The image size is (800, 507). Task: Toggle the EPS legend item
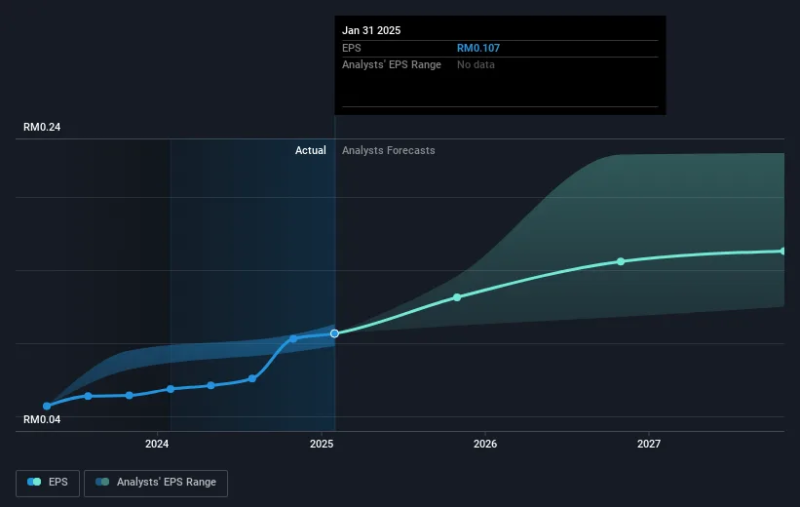pos(48,482)
